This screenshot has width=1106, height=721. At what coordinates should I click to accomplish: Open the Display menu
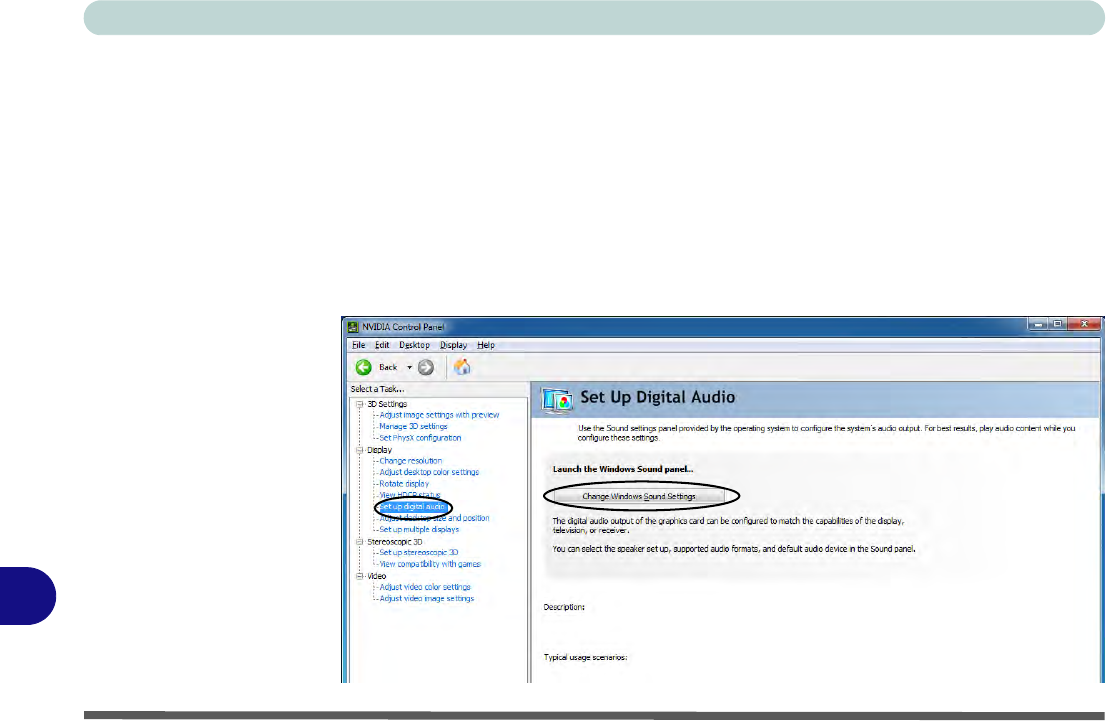[x=454, y=345]
